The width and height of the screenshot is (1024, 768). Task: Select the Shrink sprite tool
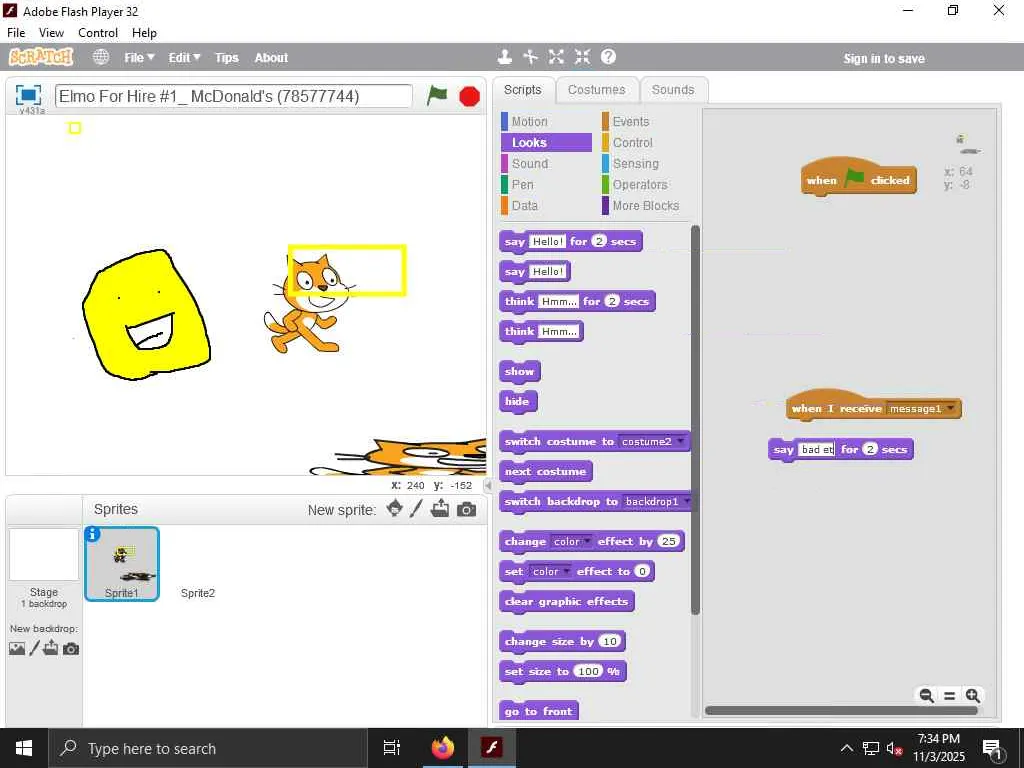coord(583,57)
